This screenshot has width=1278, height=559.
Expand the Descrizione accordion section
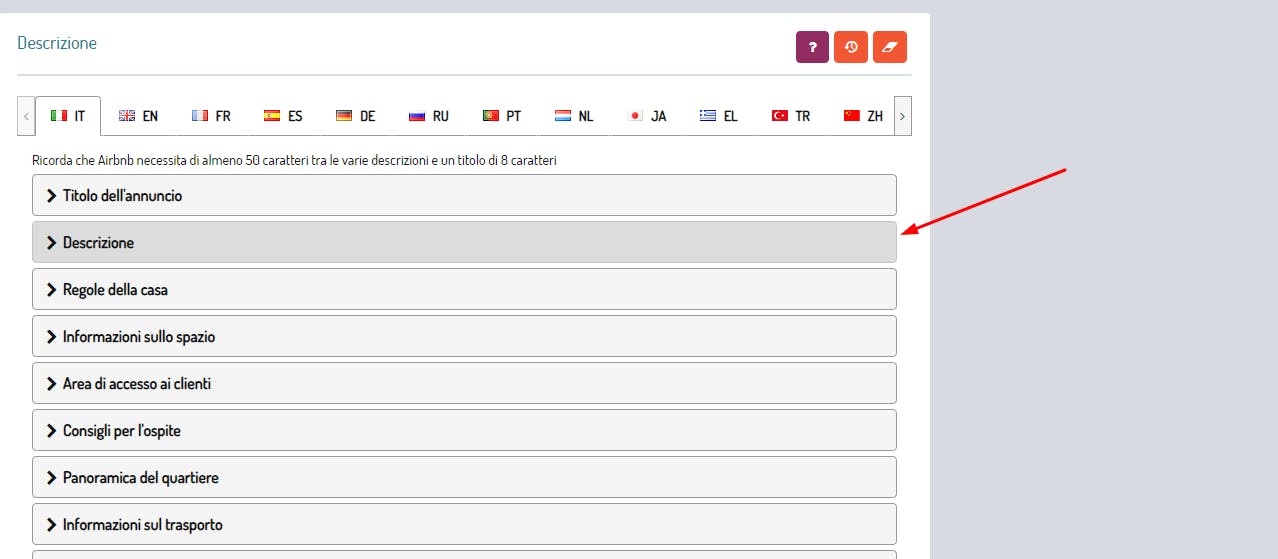464,242
